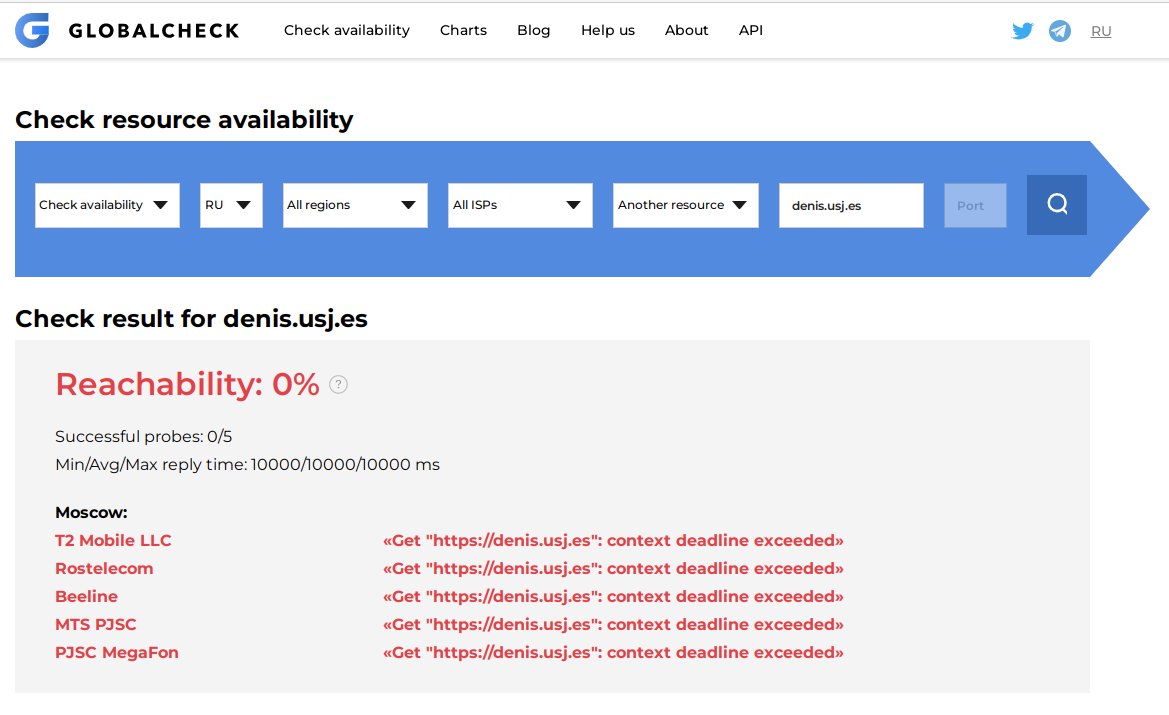Expand the All ISPs dropdown

coord(520,205)
